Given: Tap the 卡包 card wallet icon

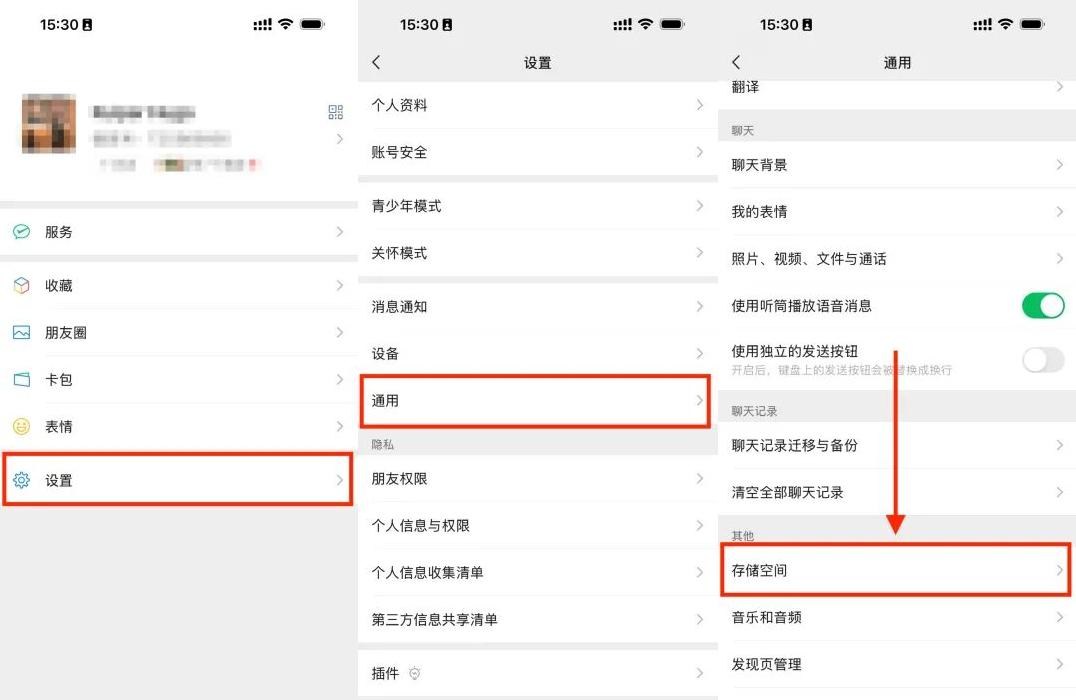Looking at the screenshot, I should [x=21, y=380].
